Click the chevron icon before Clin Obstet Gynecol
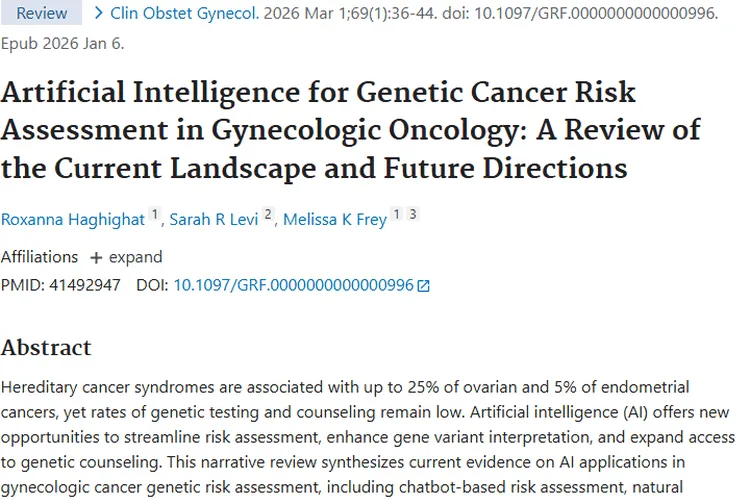The width and height of the screenshot is (750, 500). [98, 14]
